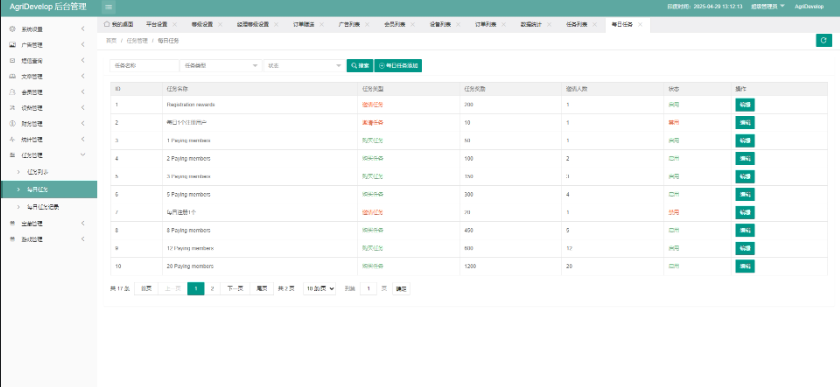This screenshot has width=840, height=387.
Task: Click the 首页 first page button
Action: (x=146, y=288)
